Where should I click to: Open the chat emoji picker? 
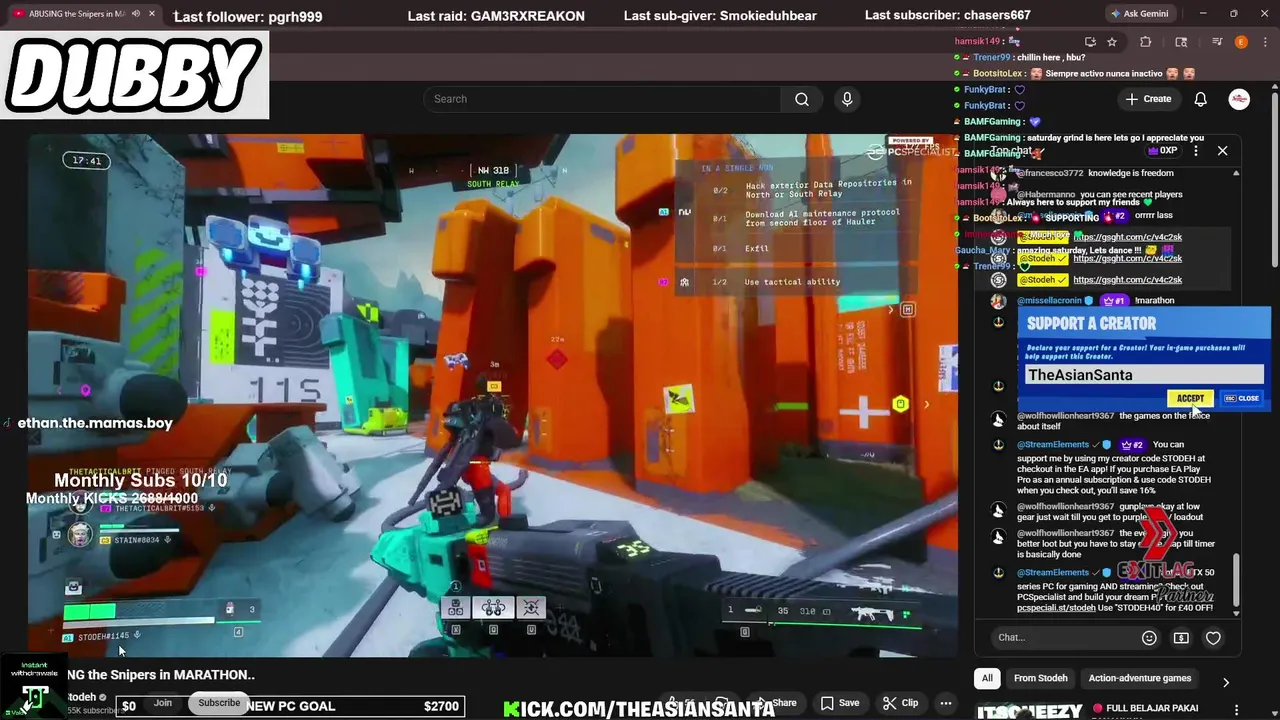click(1149, 638)
